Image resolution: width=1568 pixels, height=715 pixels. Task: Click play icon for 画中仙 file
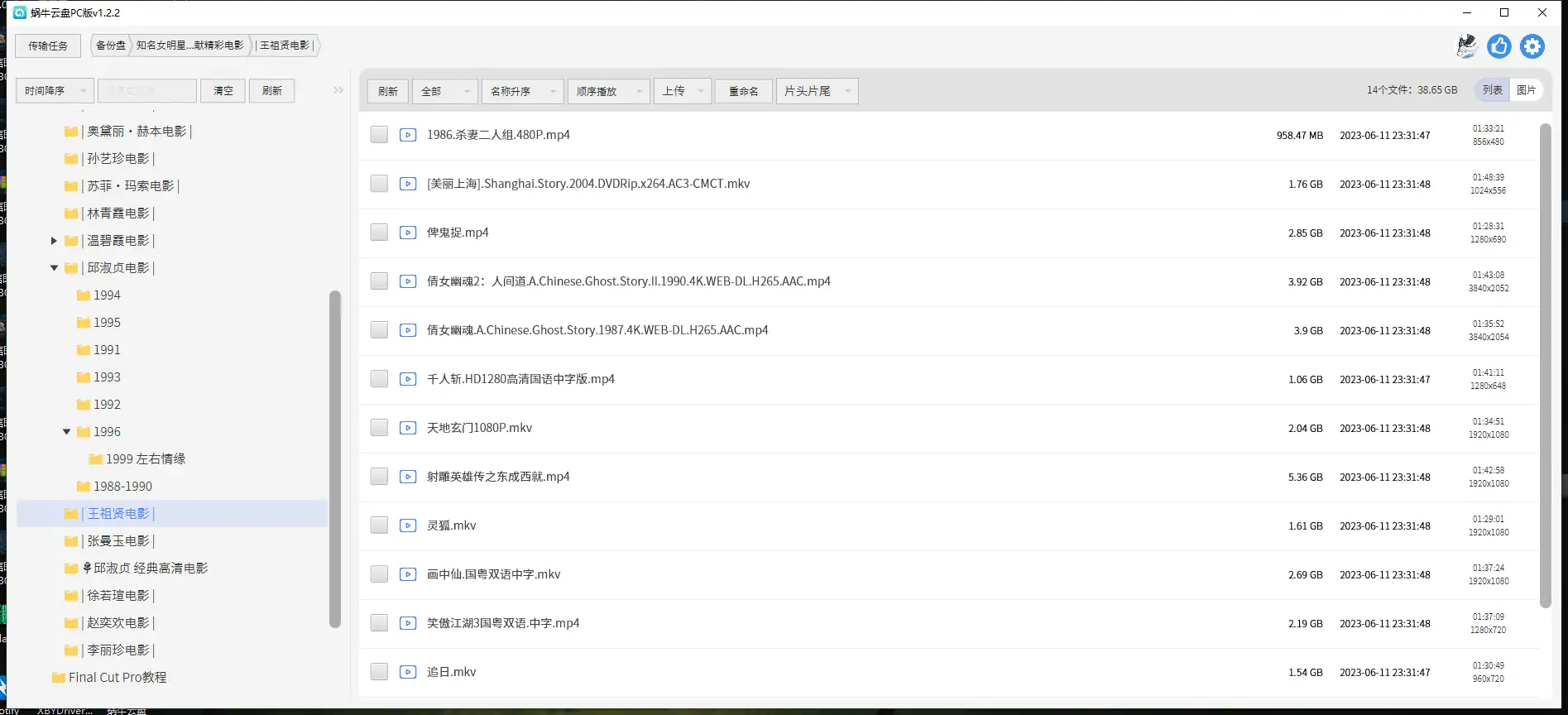pyautogui.click(x=408, y=574)
